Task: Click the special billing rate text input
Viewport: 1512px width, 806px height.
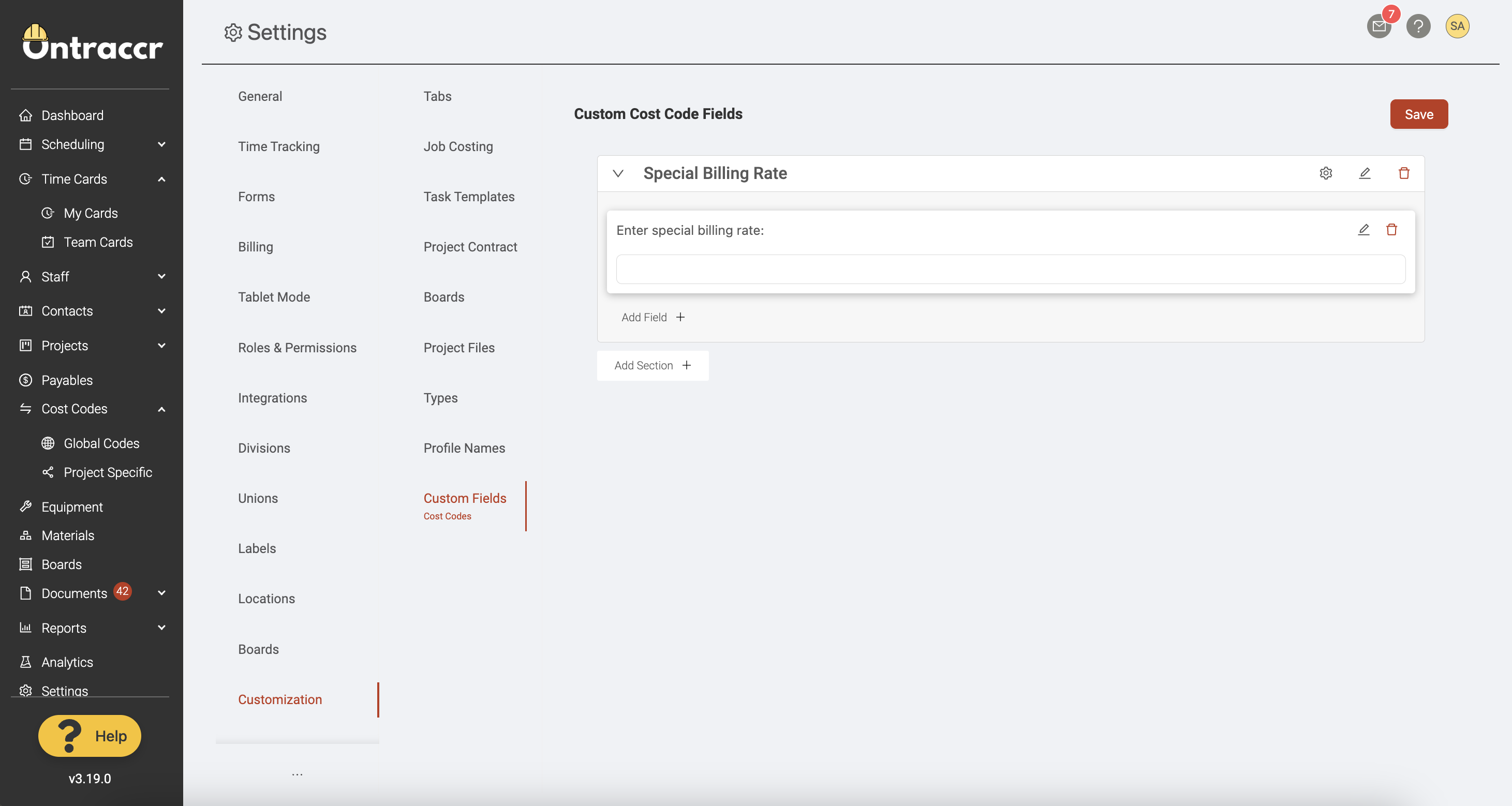Action: 1011,269
